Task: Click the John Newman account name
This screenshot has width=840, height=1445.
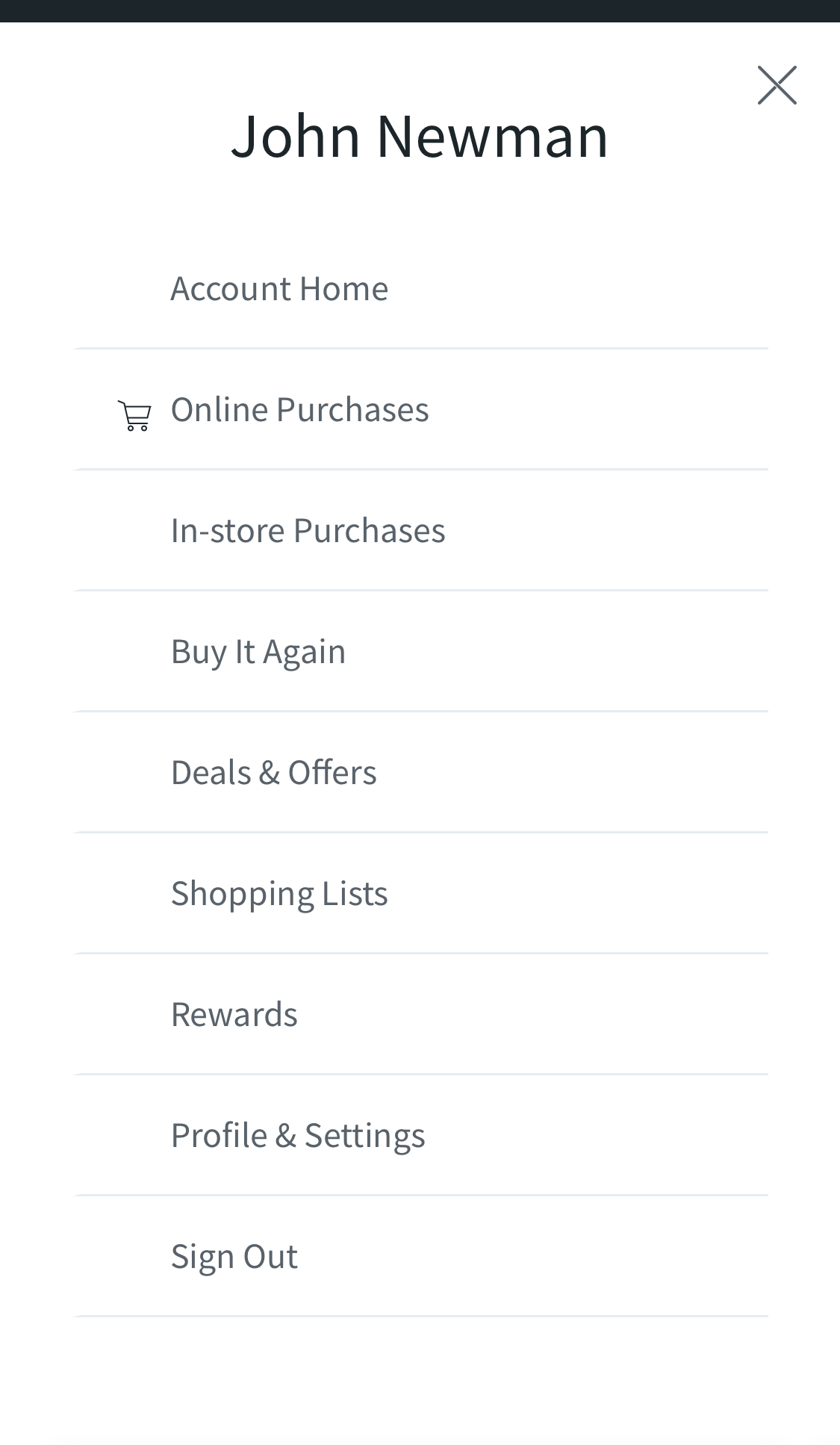Action: (420, 136)
